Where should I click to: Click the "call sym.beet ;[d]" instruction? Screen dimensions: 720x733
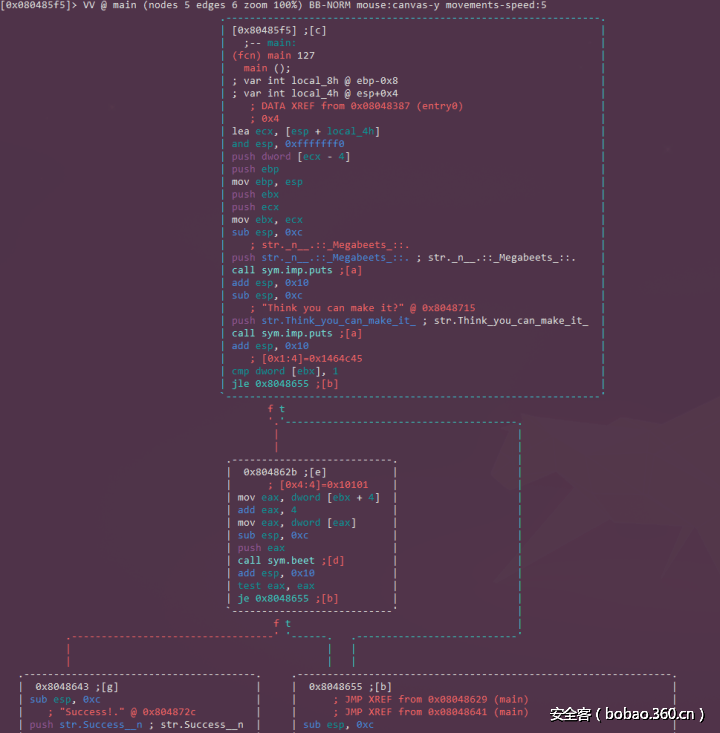tap(291, 561)
